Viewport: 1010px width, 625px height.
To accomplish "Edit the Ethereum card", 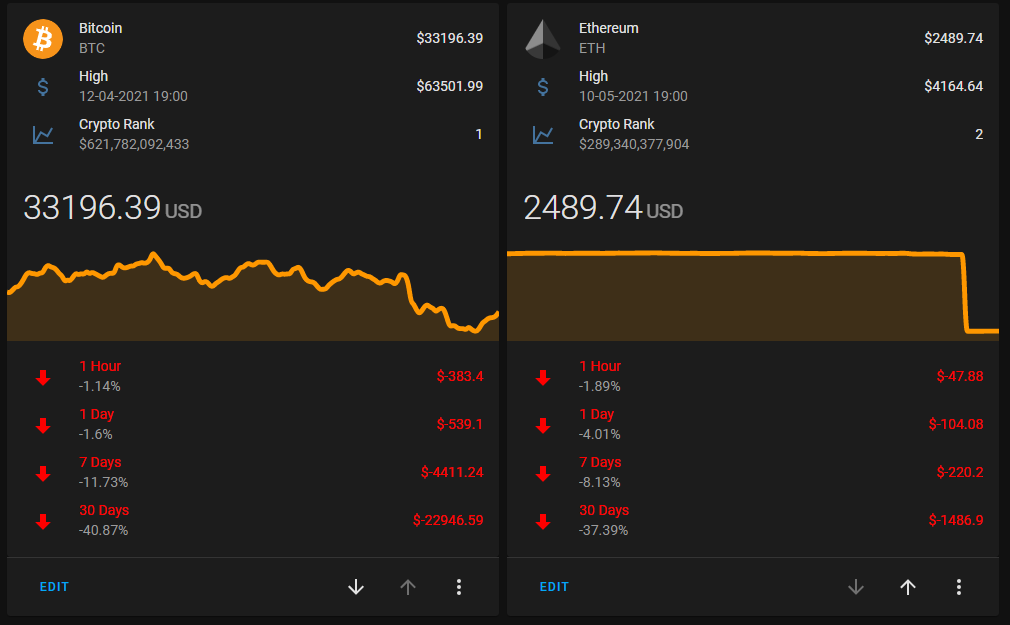I will pyautogui.click(x=554, y=587).
